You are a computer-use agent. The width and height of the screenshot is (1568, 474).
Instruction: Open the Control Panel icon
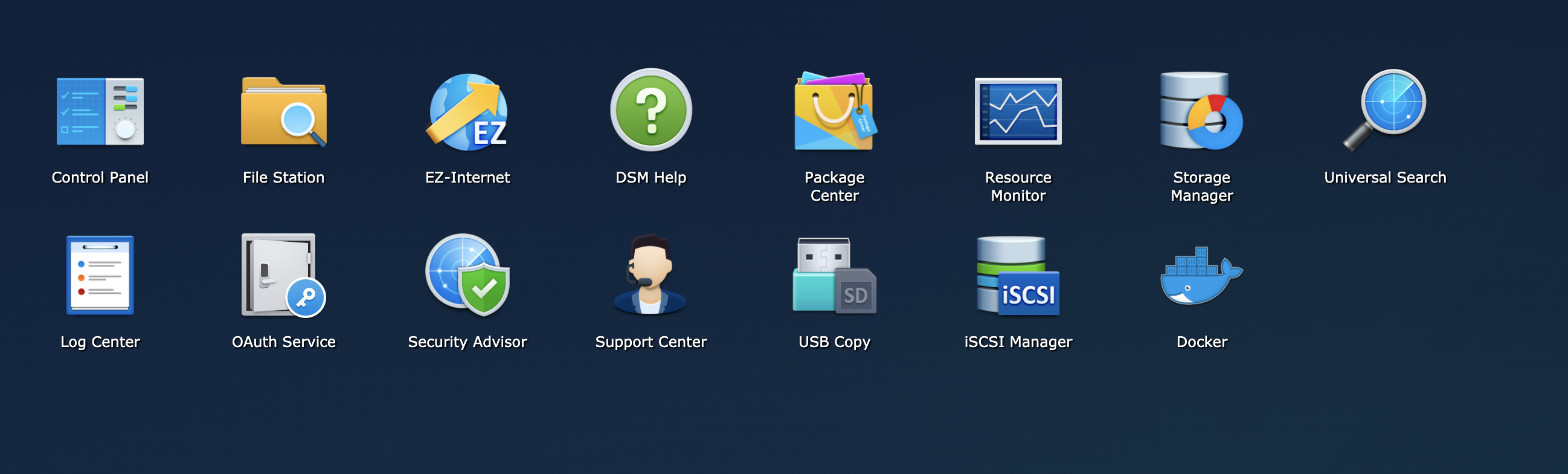(100, 111)
